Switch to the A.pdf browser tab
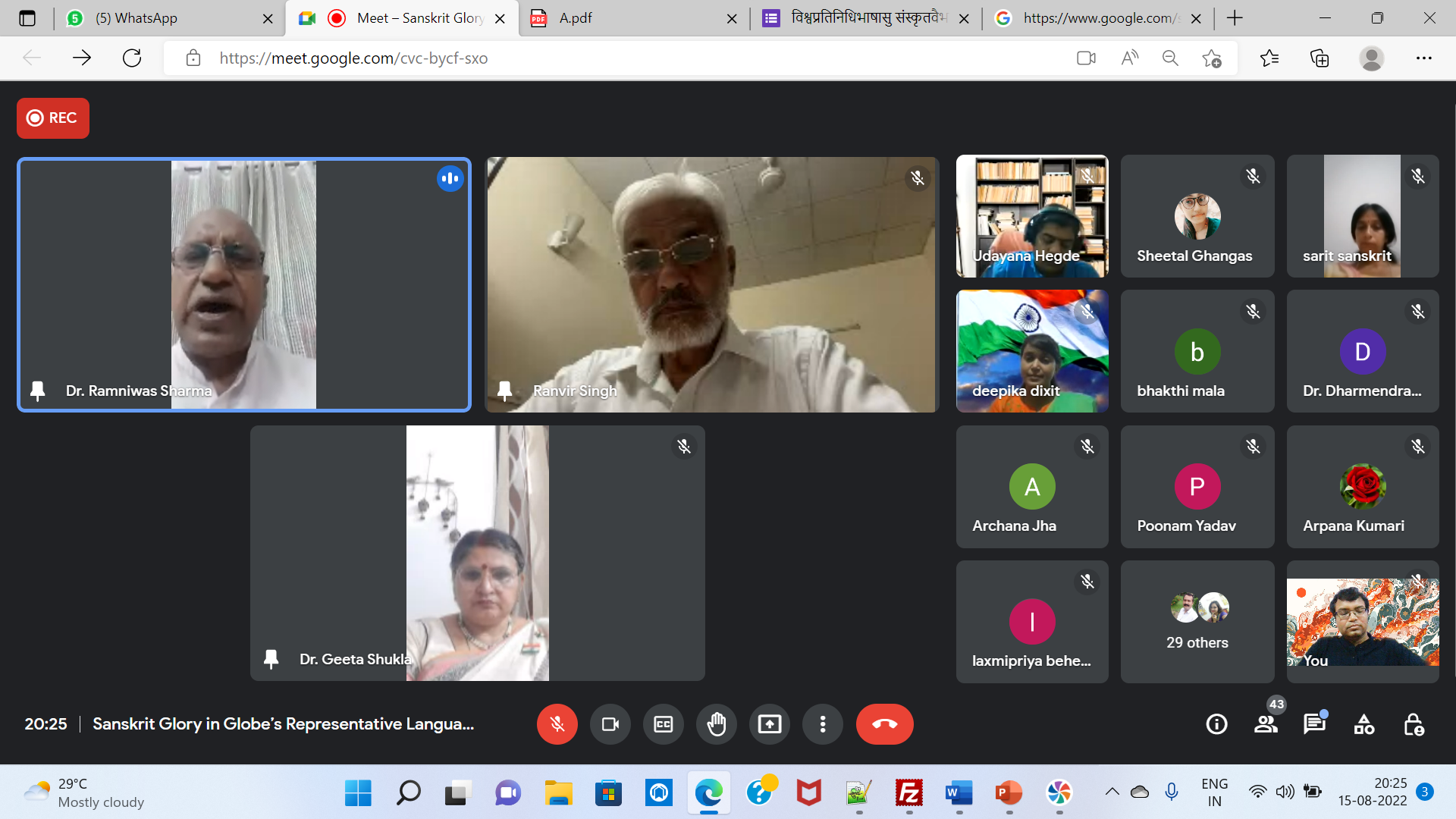This screenshot has width=1456, height=819. point(576,18)
